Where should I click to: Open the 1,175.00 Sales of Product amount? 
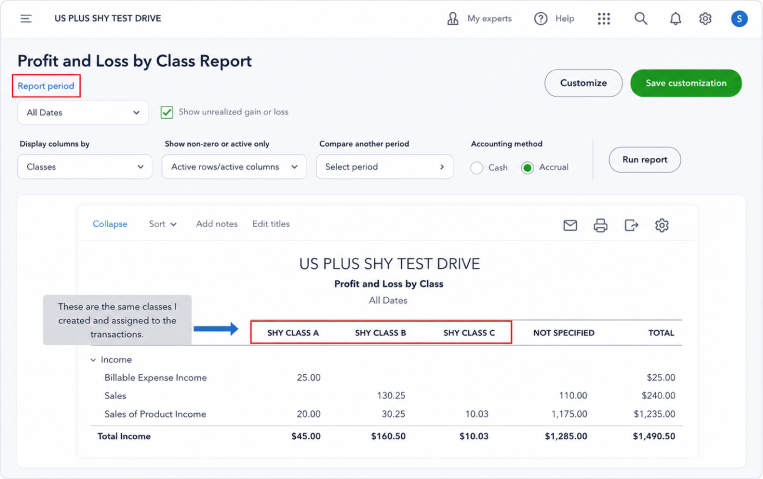coord(569,414)
